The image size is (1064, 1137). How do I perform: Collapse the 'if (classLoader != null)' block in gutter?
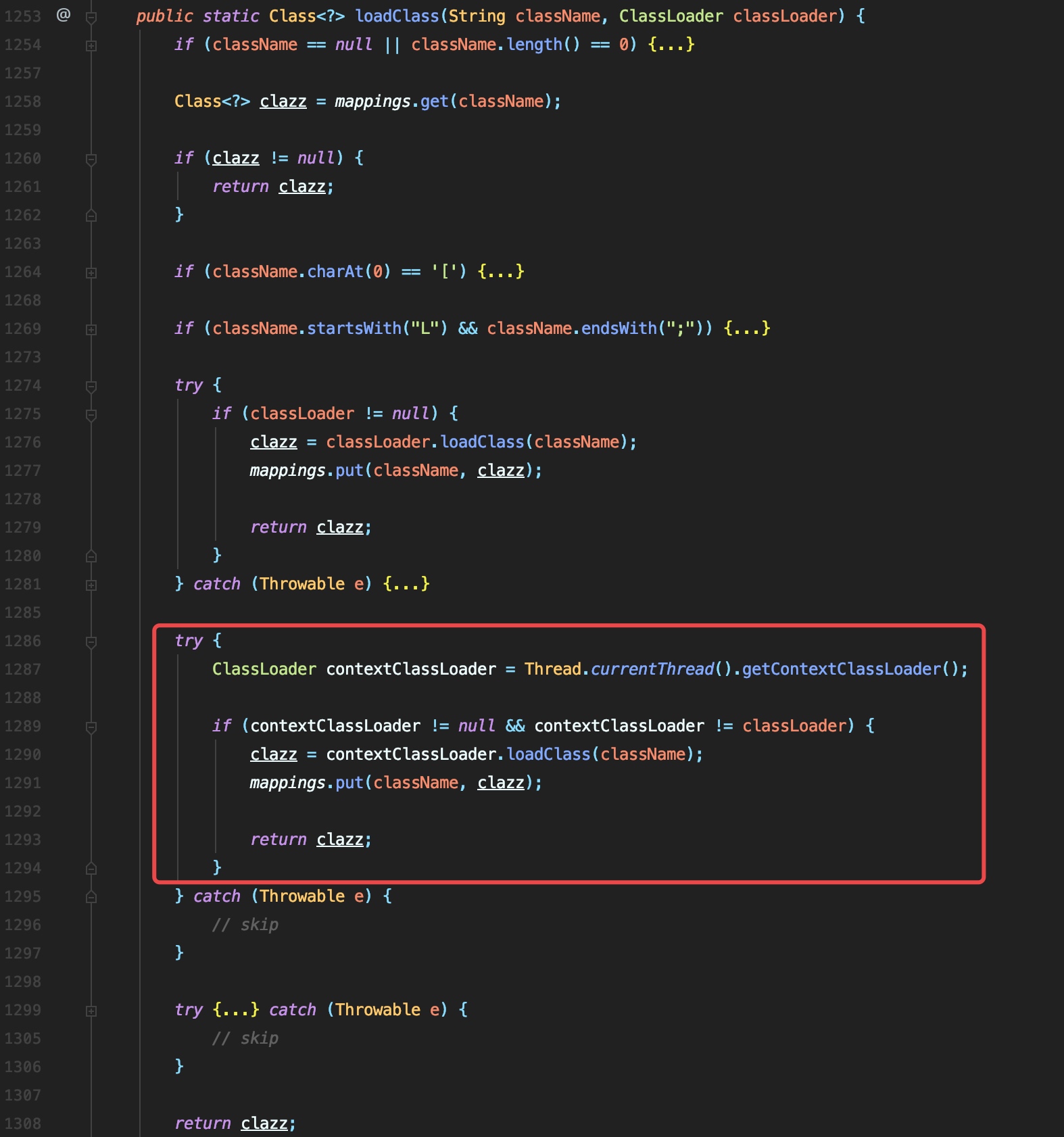pos(91,415)
